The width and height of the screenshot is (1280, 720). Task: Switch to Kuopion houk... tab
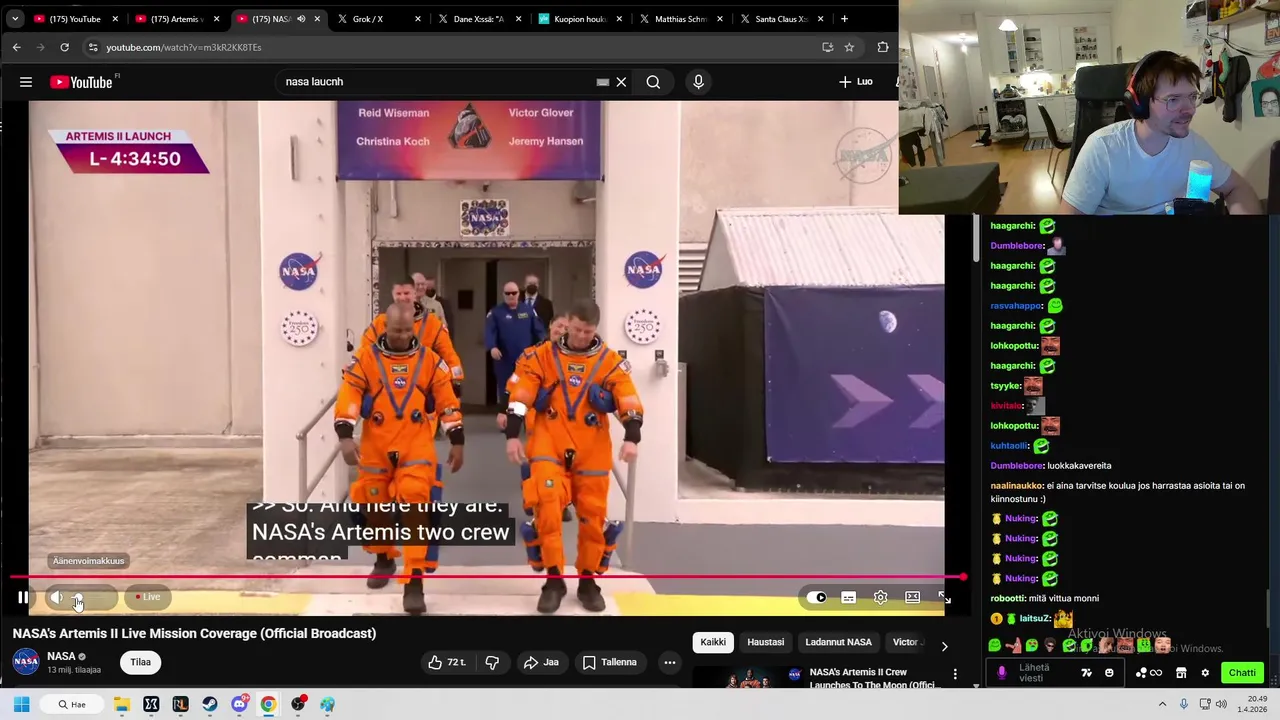coord(580,19)
